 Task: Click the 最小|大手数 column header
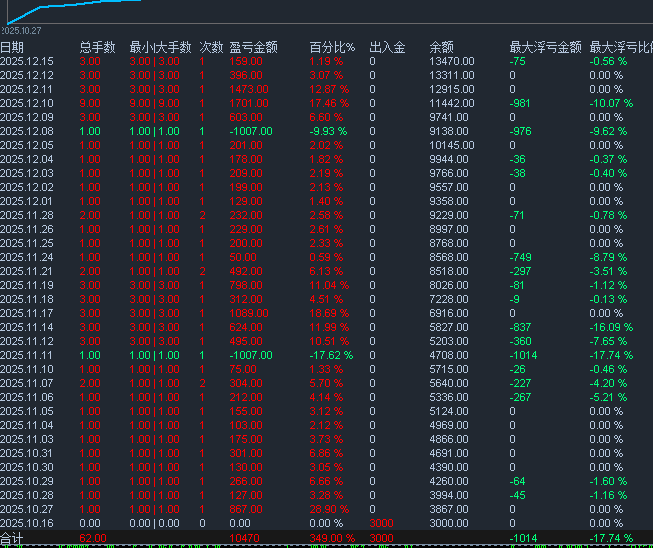(160, 47)
